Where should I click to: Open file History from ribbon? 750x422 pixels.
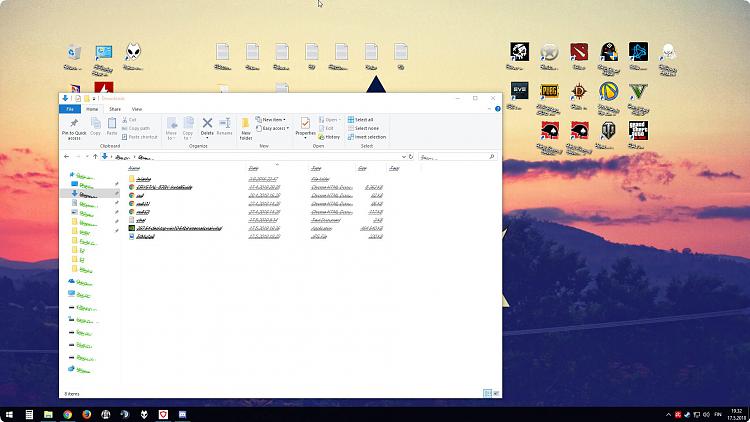pyautogui.click(x=329, y=137)
